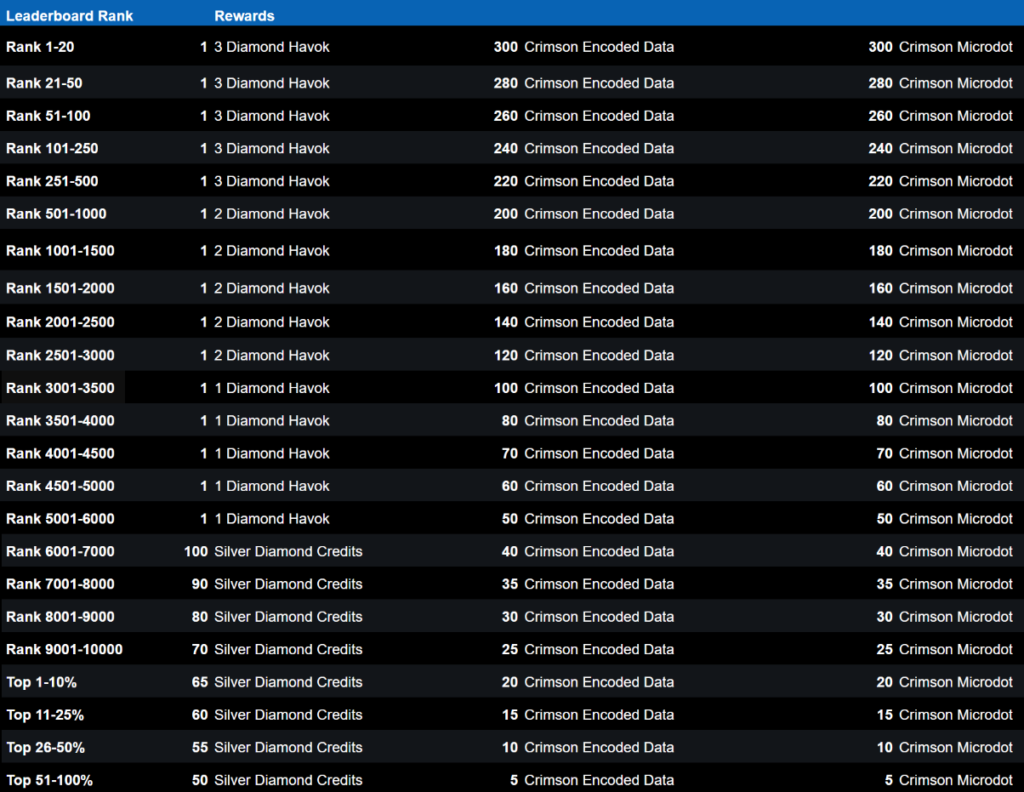The width and height of the screenshot is (1024, 792).
Task: Click "10 Crimson Encoded Data" reward
Action: pyautogui.click(x=588, y=748)
